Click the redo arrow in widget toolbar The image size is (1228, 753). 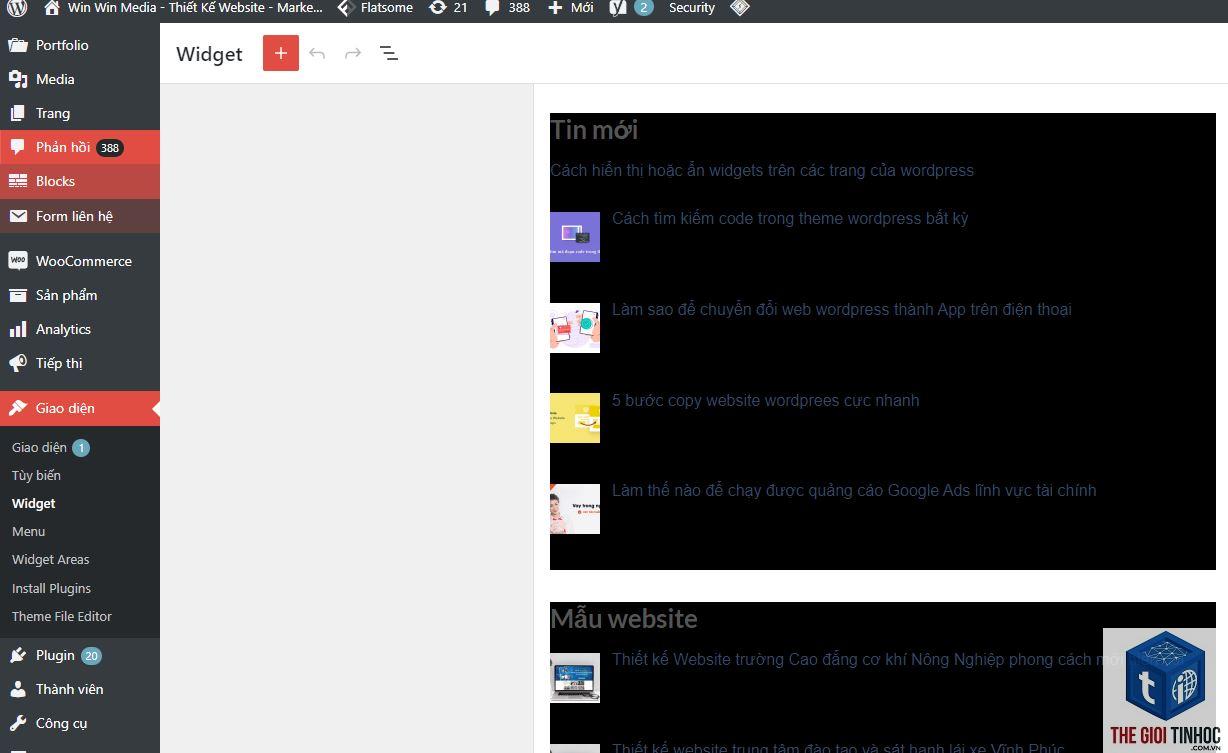click(353, 53)
